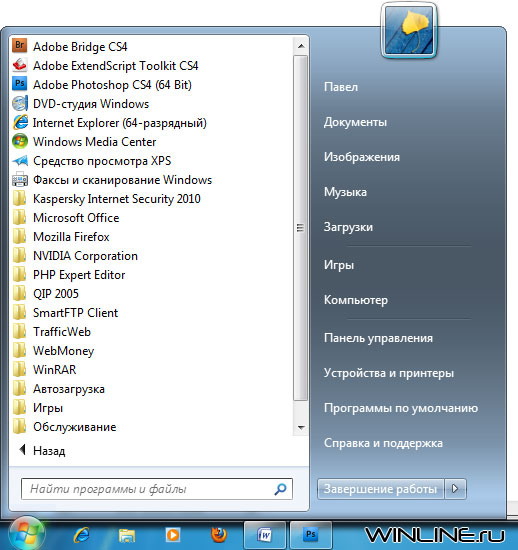Click the 'NVIDIA Corporation' text
This screenshot has height=550, width=518.
85,256
